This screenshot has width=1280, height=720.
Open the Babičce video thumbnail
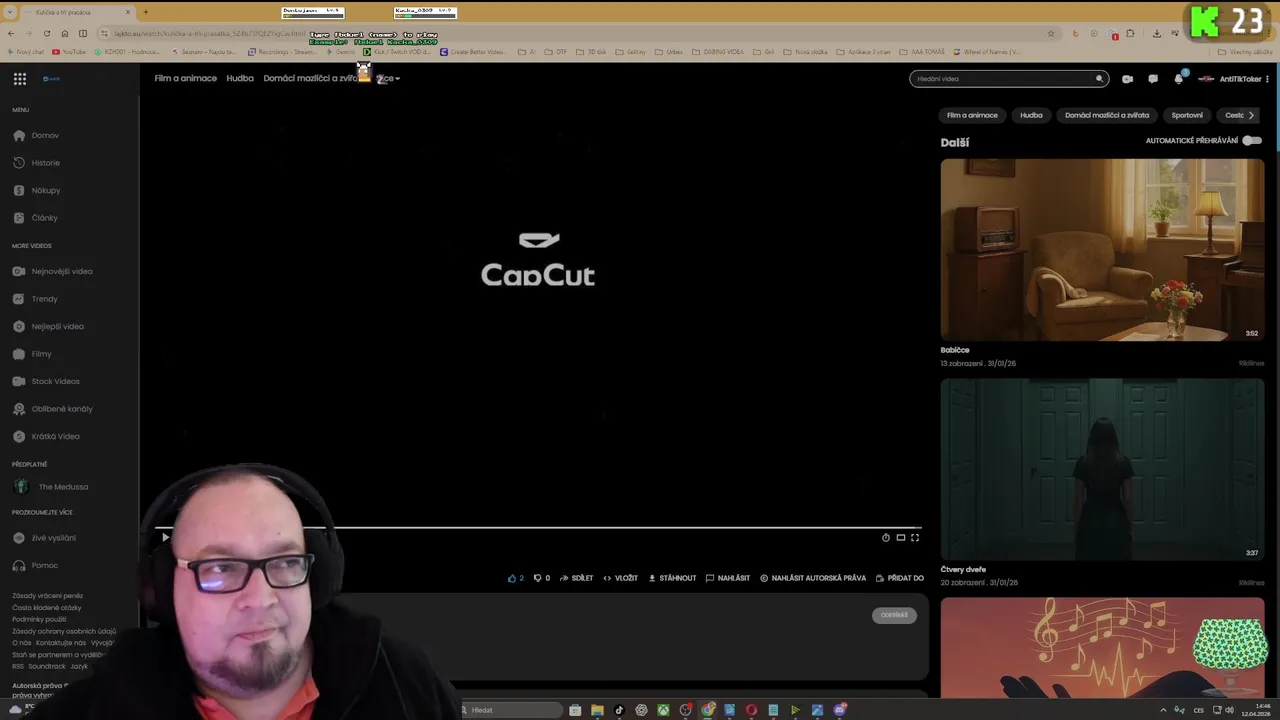click(x=1102, y=250)
